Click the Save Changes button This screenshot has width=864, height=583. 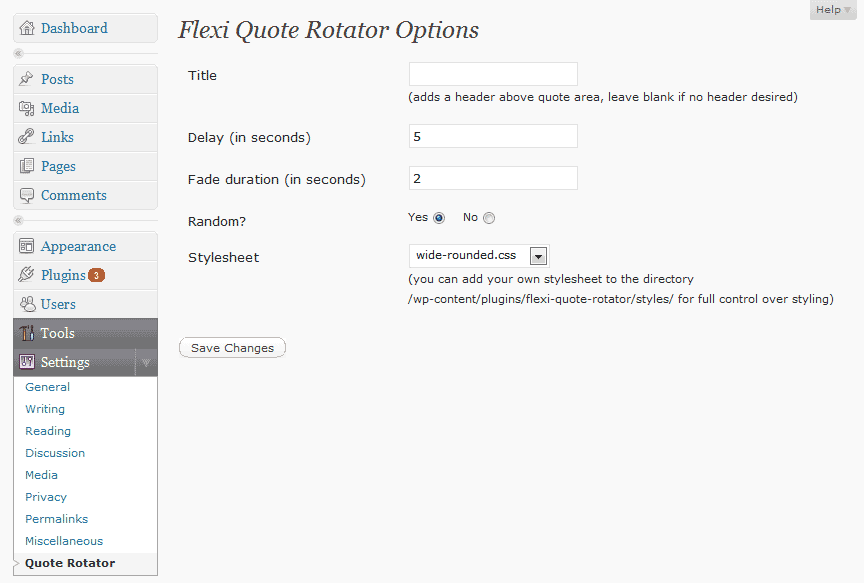232,348
